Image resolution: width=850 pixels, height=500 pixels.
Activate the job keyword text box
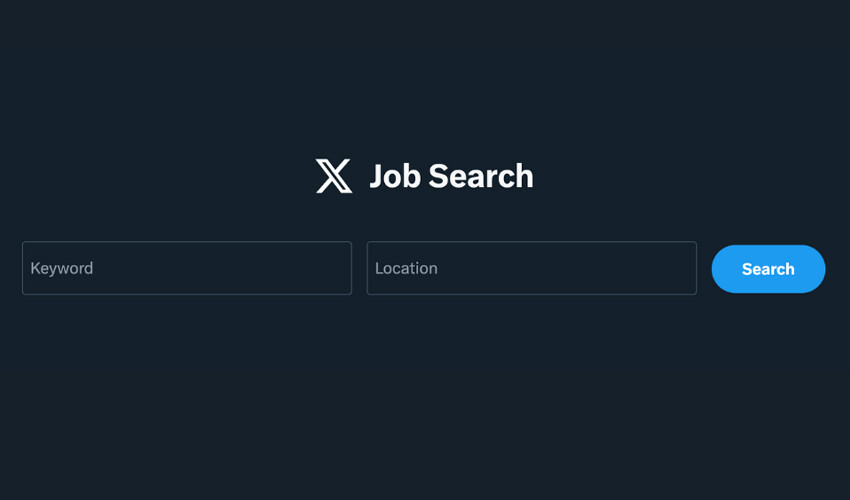coord(187,268)
